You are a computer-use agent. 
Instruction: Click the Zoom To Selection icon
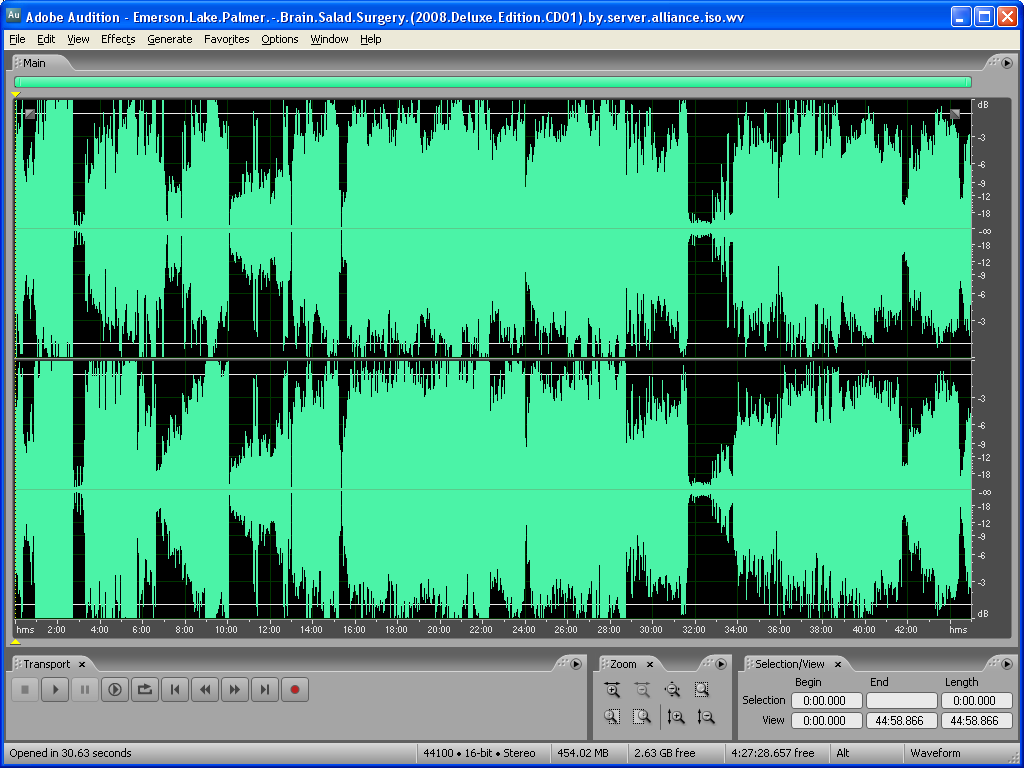(702, 690)
